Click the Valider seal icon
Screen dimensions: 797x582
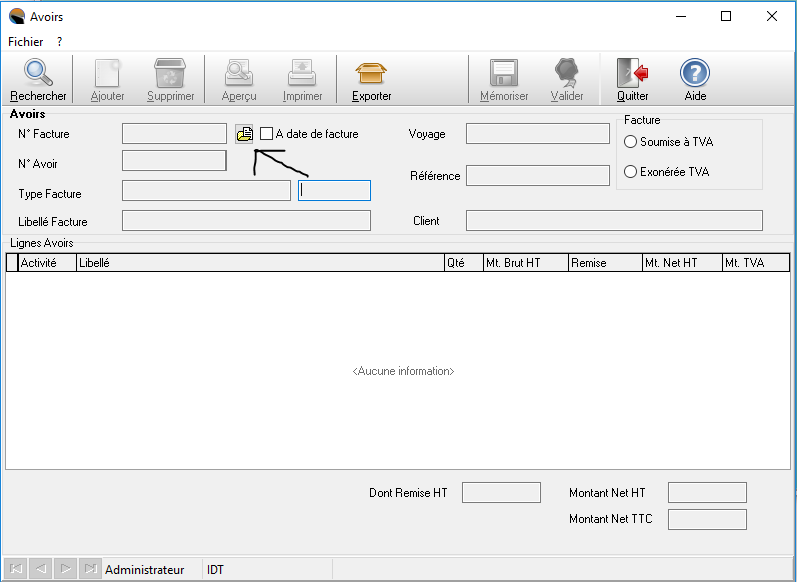(x=567, y=74)
